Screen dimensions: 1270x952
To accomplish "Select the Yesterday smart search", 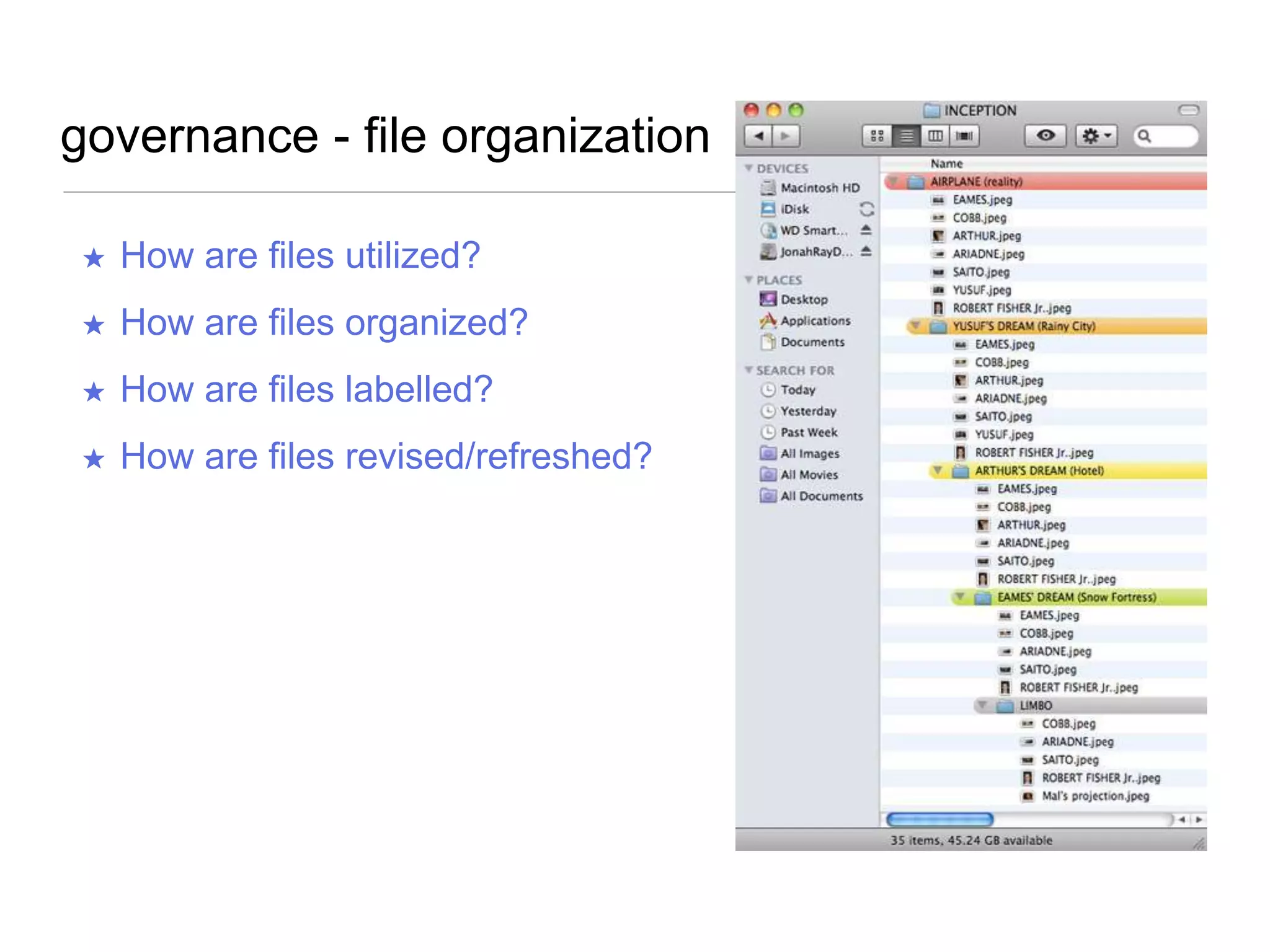I will click(798, 410).
